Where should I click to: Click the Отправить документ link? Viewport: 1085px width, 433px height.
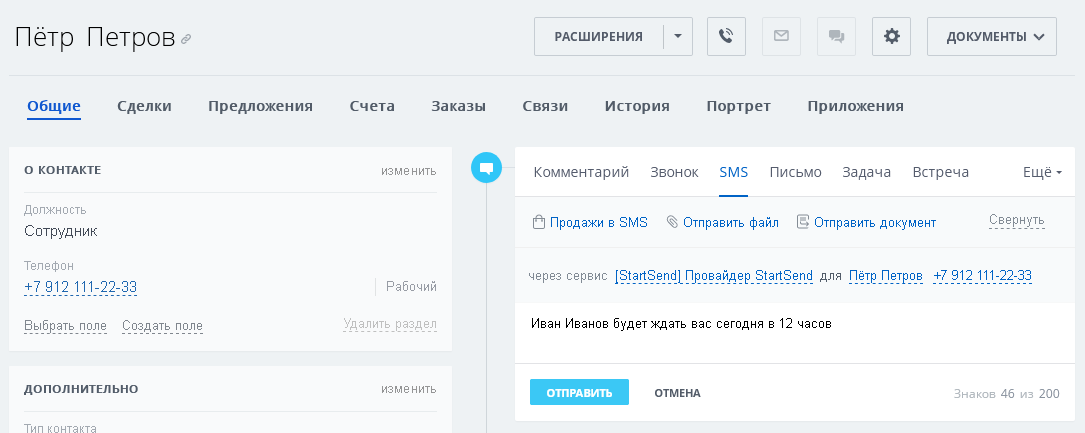(x=874, y=222)
